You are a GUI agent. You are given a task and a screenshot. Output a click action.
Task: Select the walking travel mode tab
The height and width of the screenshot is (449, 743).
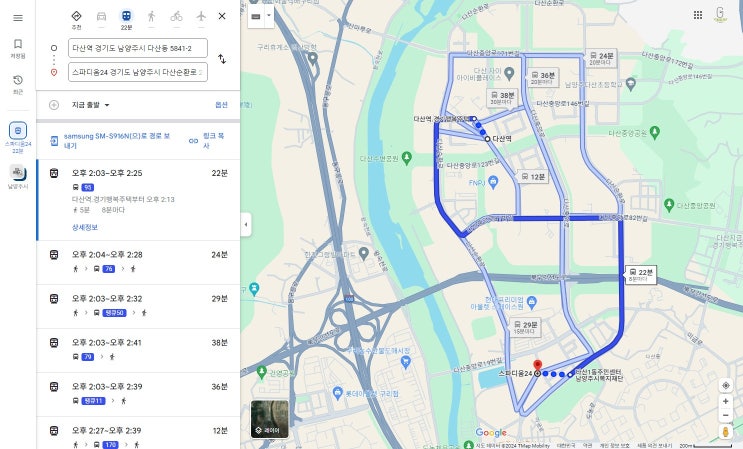point(151,17)
